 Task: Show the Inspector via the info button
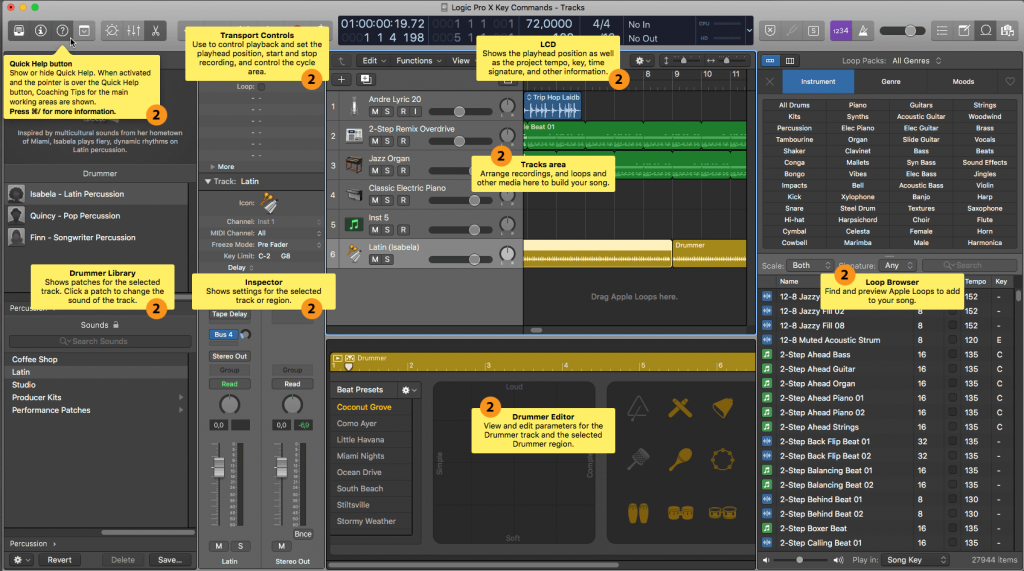40,31
